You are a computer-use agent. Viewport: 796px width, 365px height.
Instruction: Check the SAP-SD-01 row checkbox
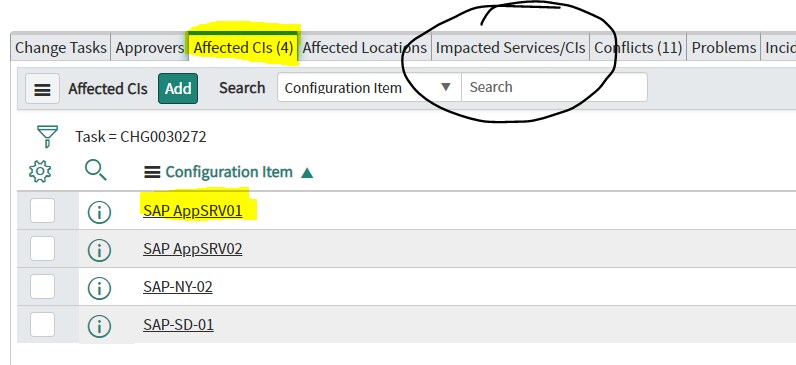pos(42,324)
